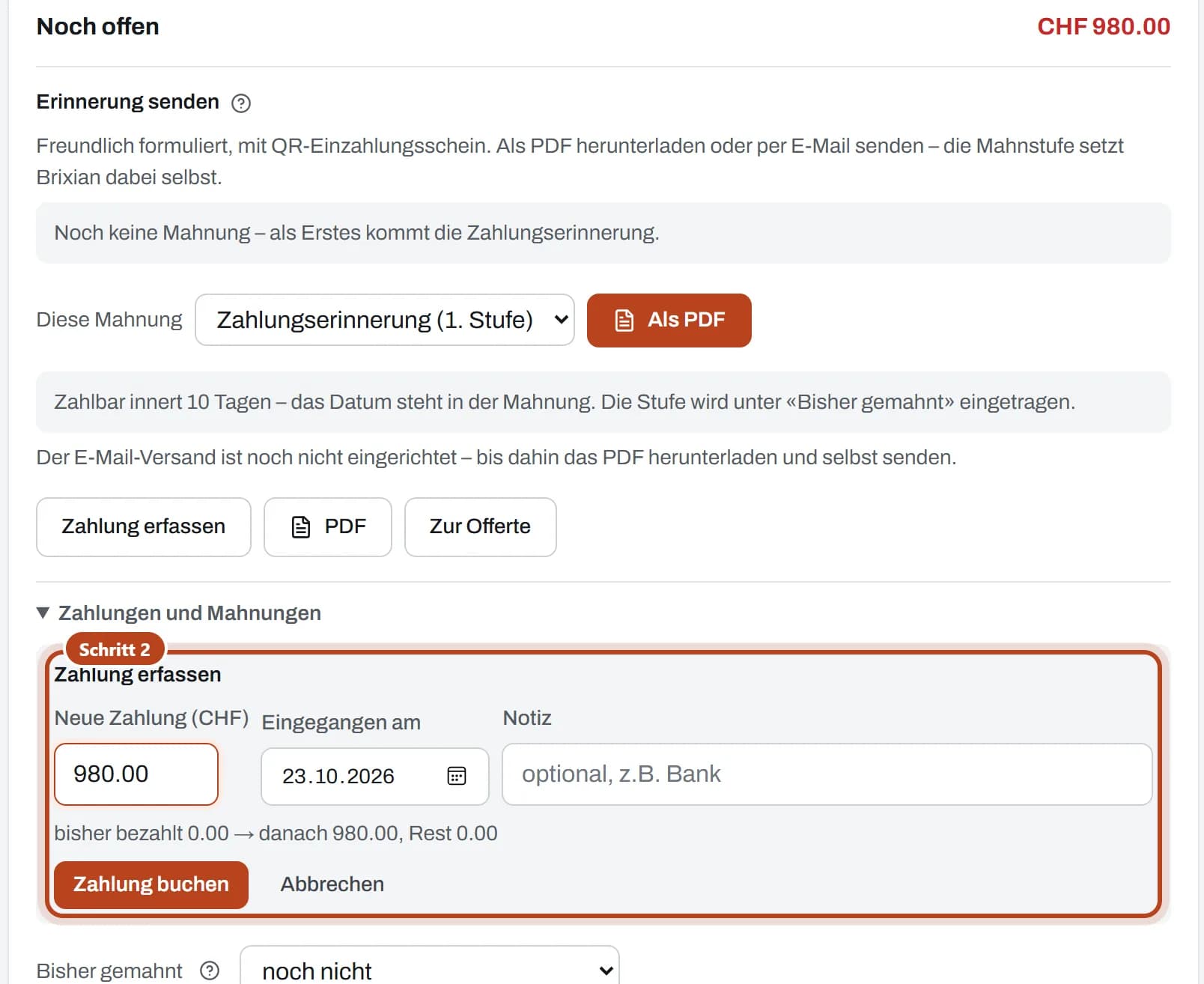Click the outlined PDF button

(328, 527)
